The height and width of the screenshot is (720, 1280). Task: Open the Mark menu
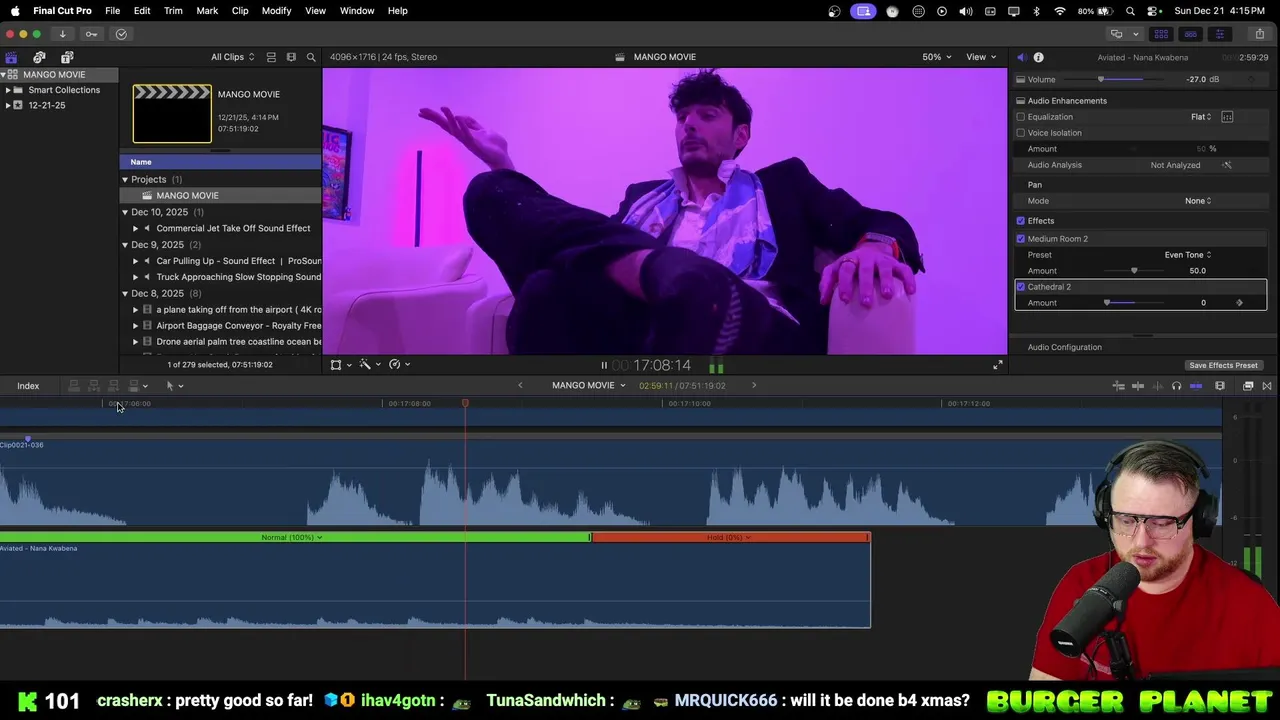pos(207,11)
